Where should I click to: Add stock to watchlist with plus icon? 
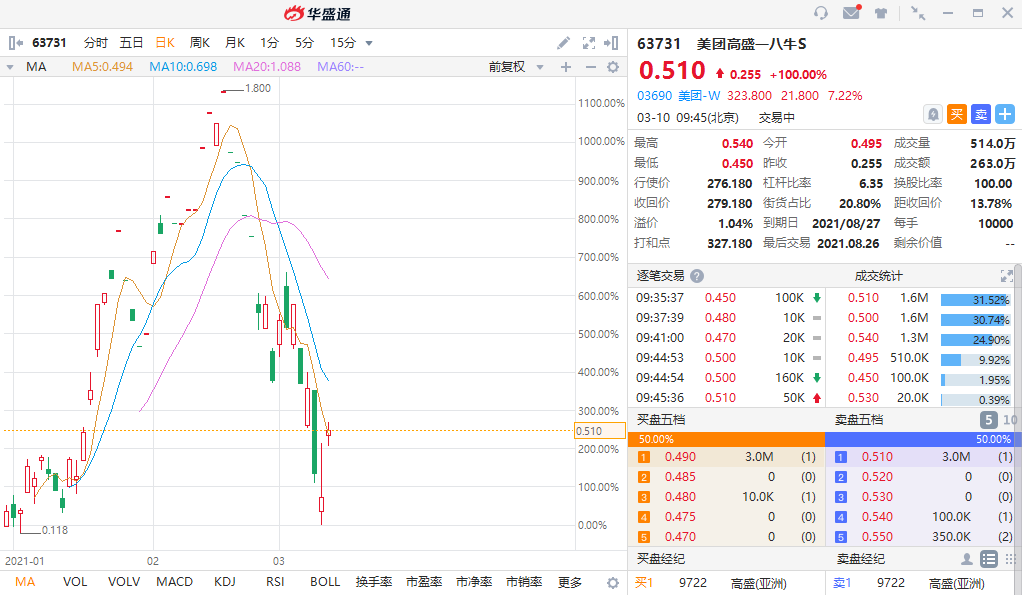click(x=1004, y=115)
